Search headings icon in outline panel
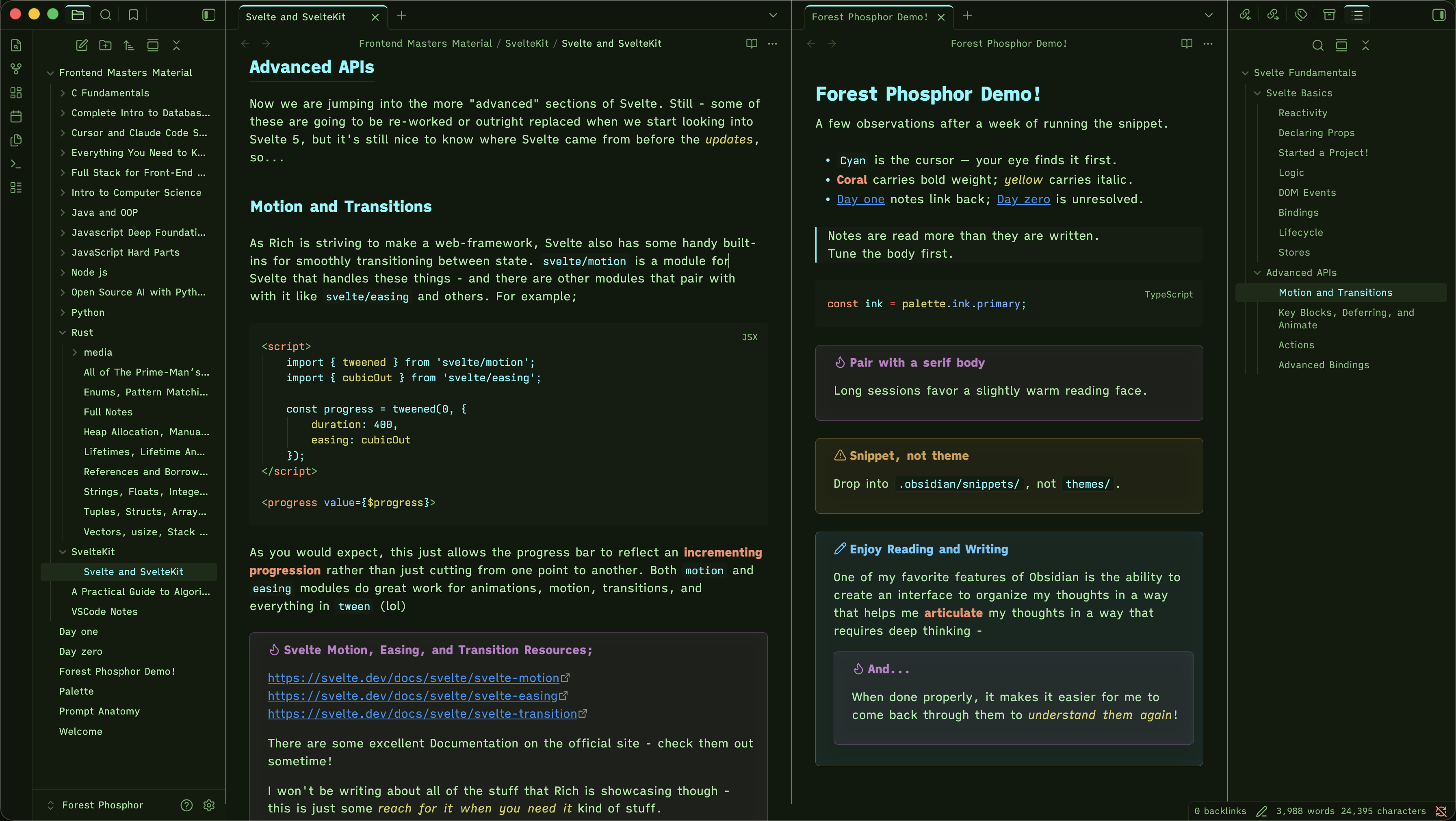Image resolution: width=1456 pixels, height=821 pixels. tap(1317, 45)
